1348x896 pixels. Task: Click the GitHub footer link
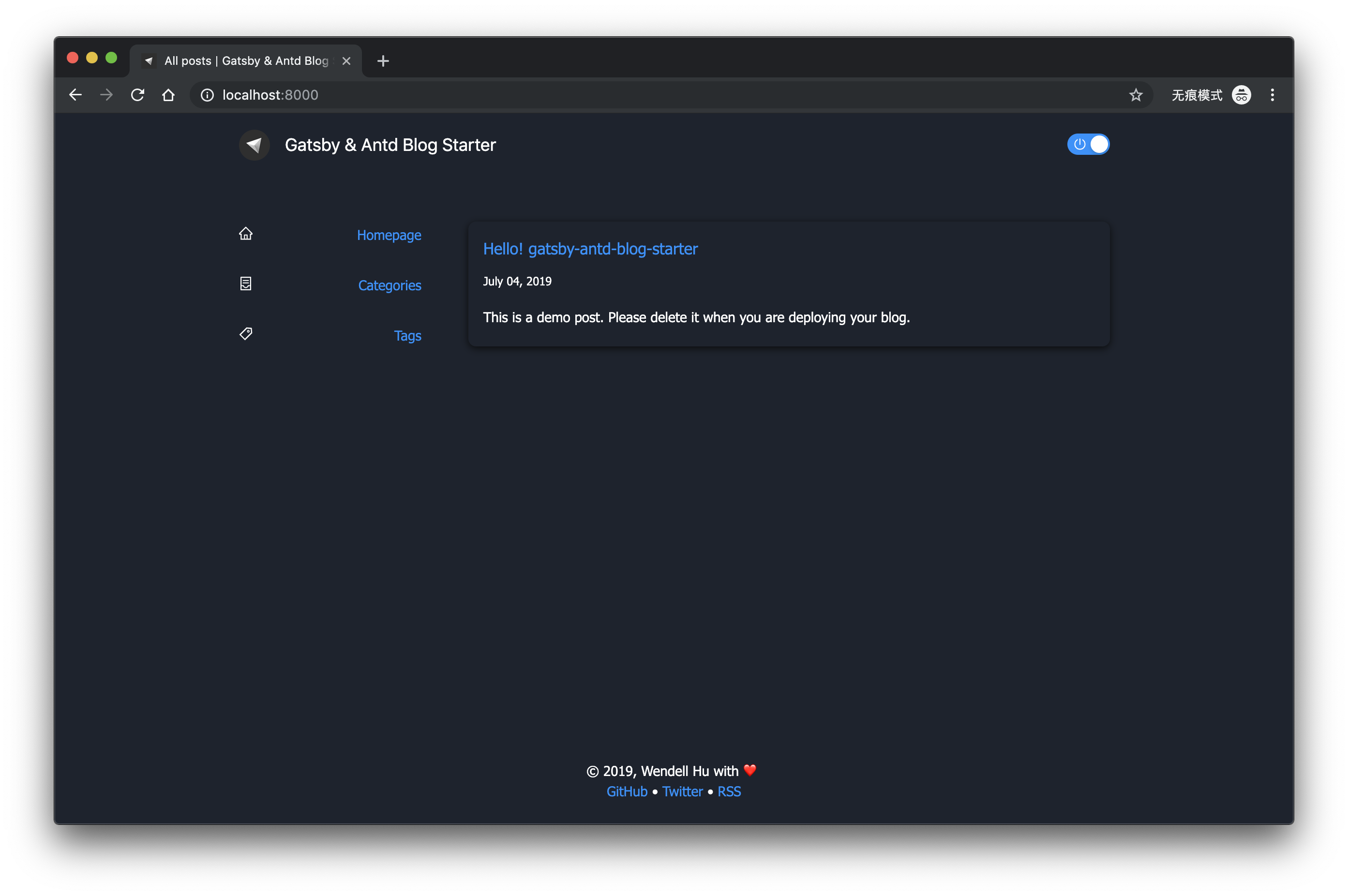tap(626, 791)
